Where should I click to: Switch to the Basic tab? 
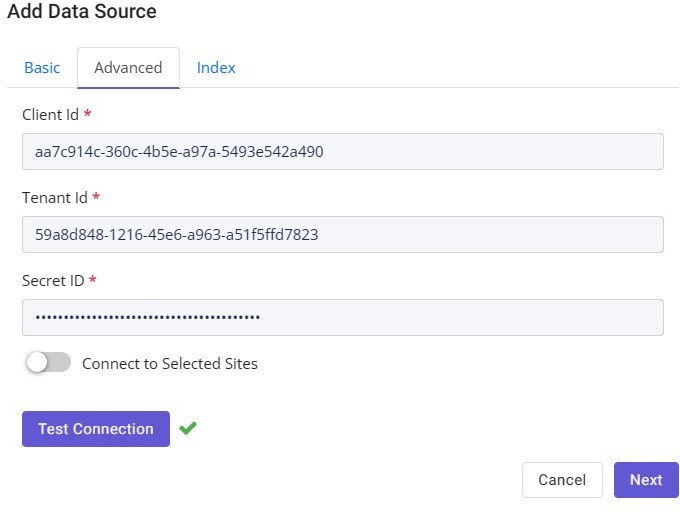42,68
